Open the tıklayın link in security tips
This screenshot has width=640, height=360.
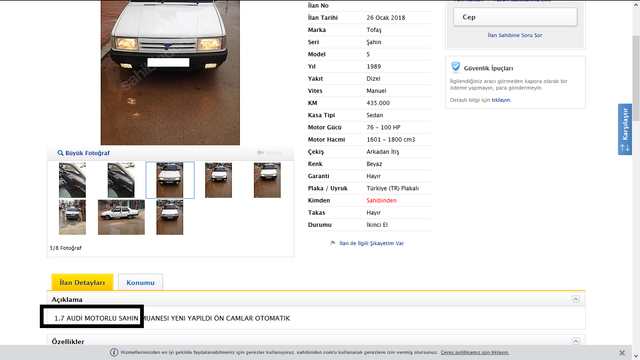coord(501,100)
